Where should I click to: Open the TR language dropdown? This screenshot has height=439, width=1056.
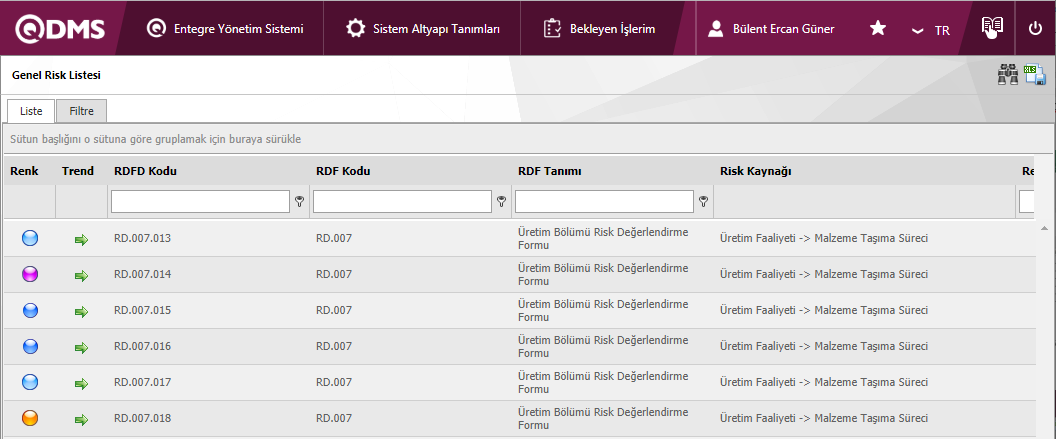click(x=931, y=30)
